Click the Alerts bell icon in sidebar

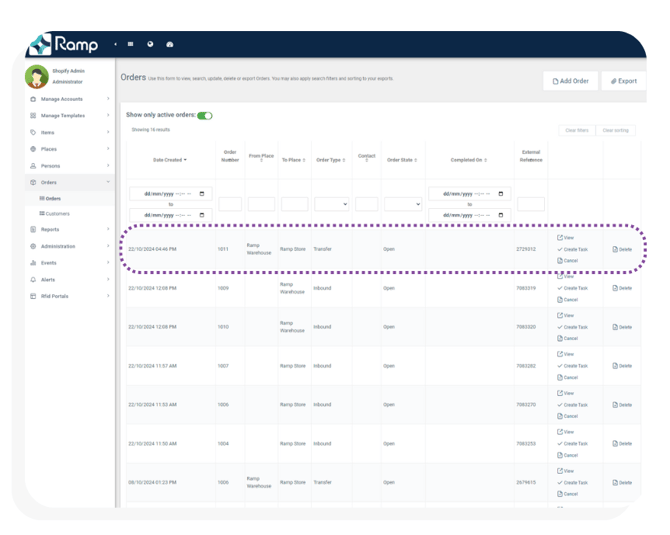point(33,280)
